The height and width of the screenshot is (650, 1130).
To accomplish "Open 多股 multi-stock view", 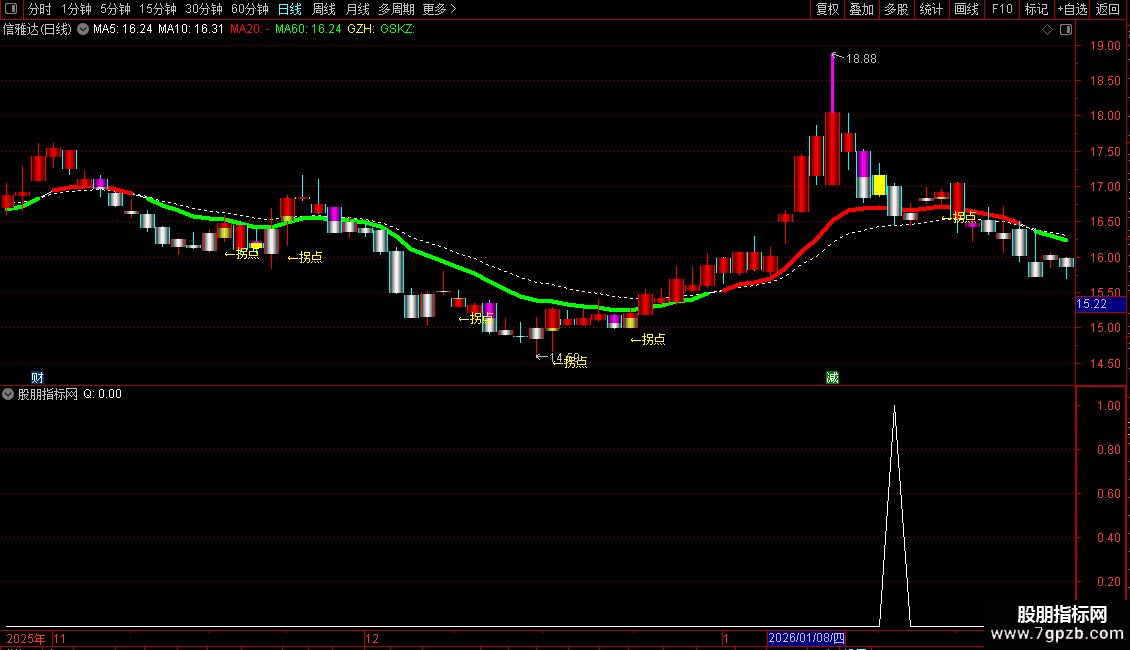I will [x=896, y=9].
